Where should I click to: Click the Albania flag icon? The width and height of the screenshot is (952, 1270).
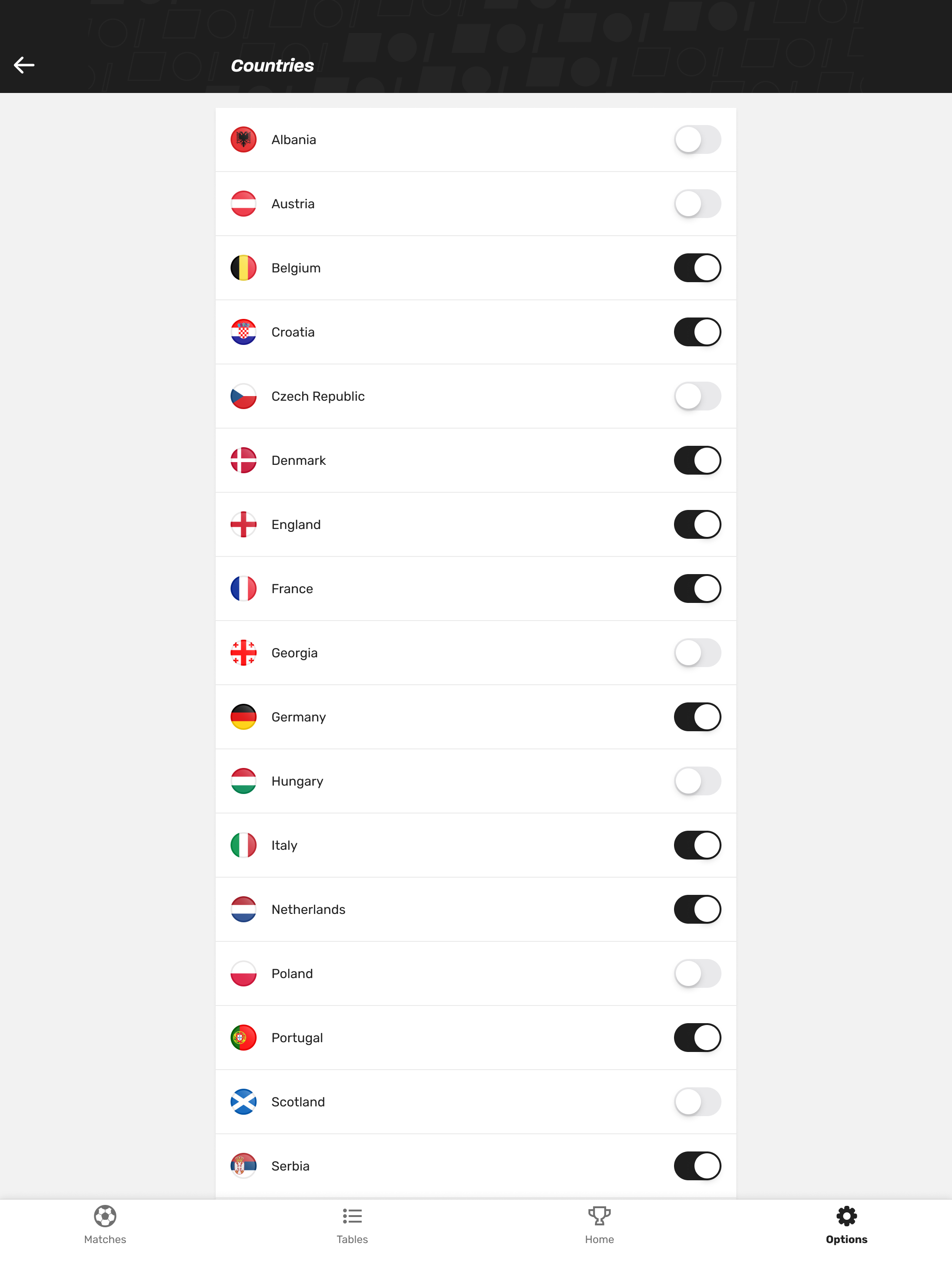click(244, 139)
